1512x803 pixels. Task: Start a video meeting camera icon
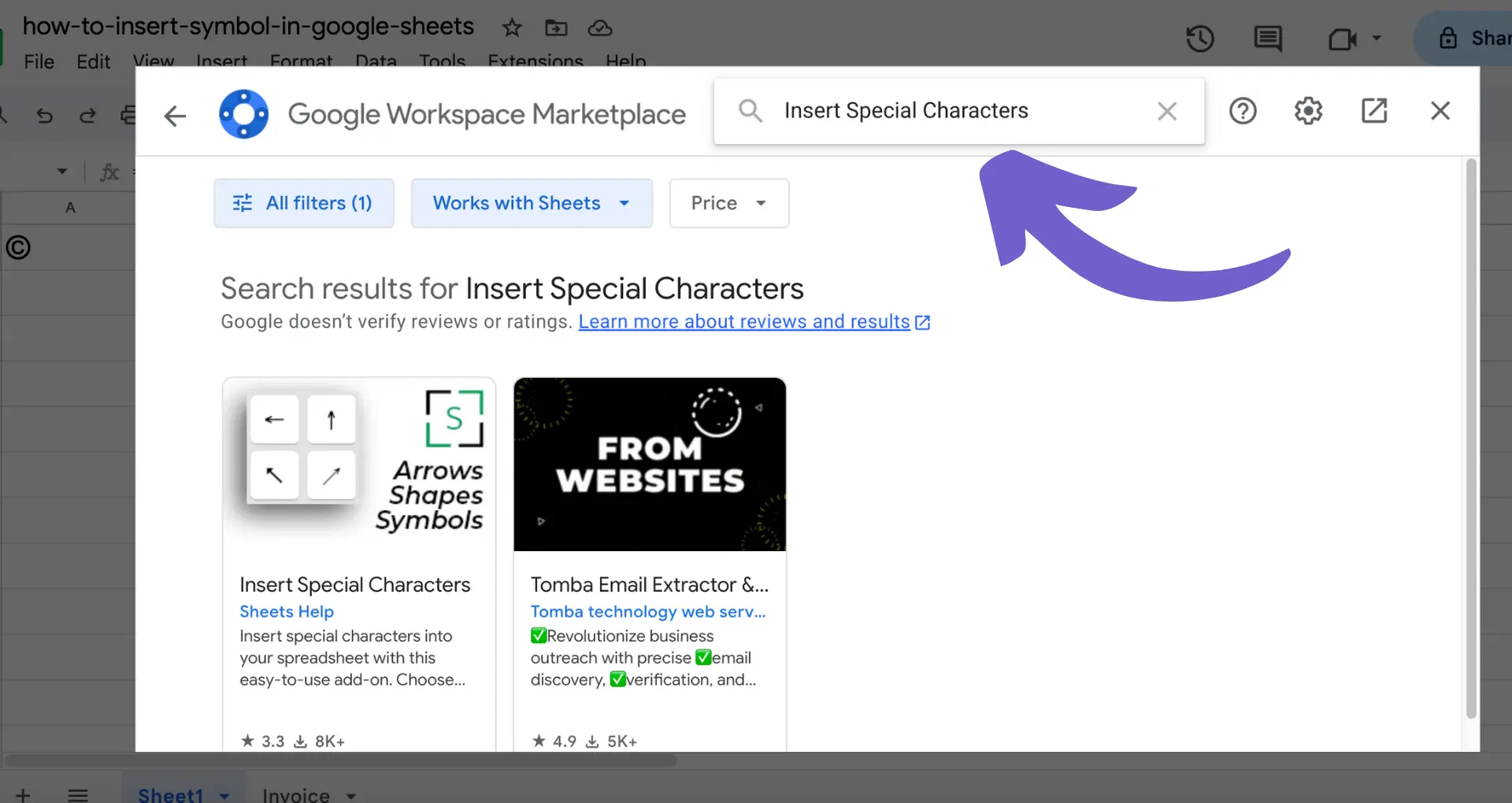[x=1343, y=39]
